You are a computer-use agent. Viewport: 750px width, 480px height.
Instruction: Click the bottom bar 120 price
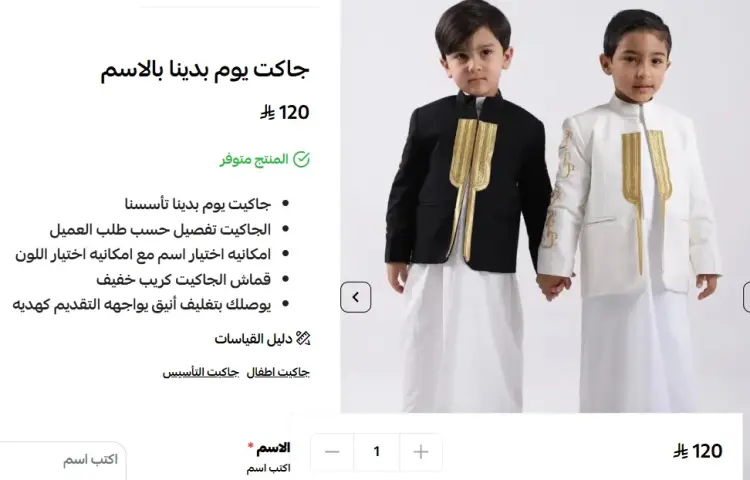pos(707,451)
